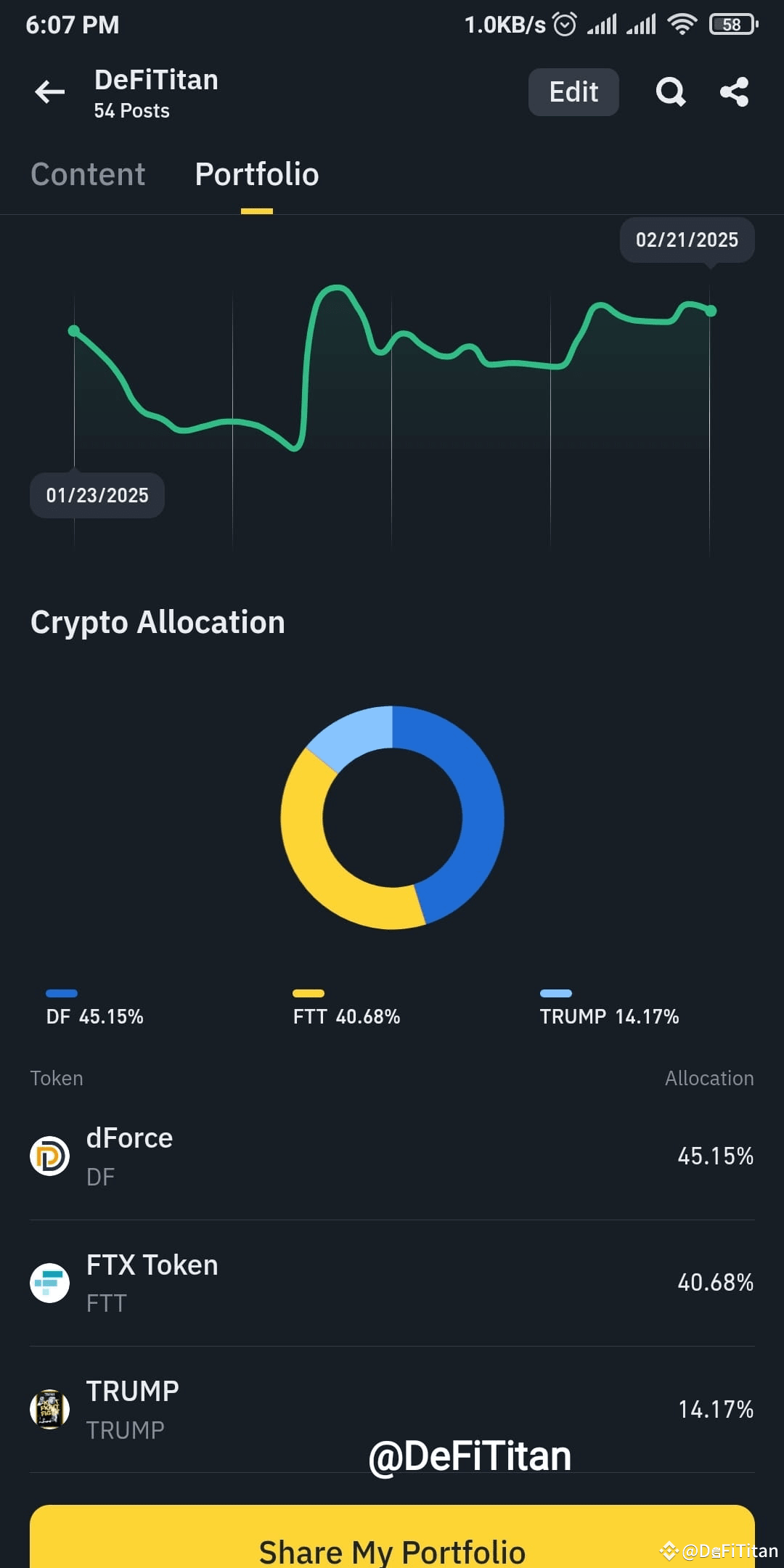Open the 02/21/2025 date selector

click(x=686, y=240)
